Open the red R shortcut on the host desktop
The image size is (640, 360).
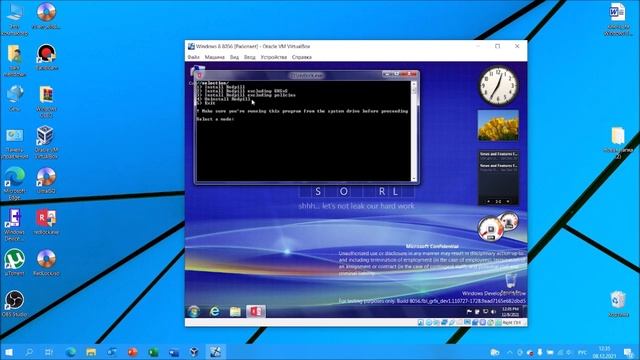coord(46,221)
